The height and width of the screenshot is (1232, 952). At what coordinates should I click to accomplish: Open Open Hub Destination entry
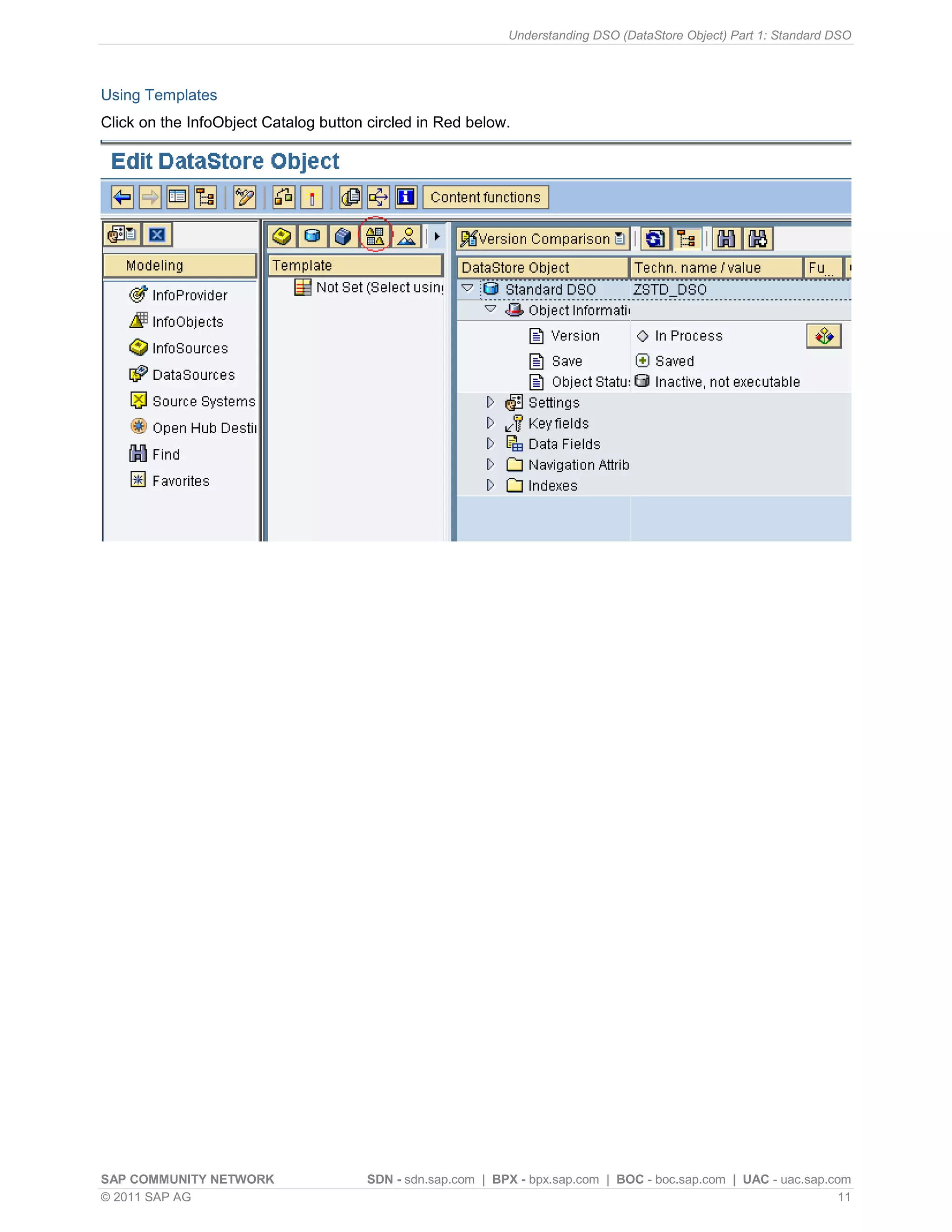coord(193,428)
